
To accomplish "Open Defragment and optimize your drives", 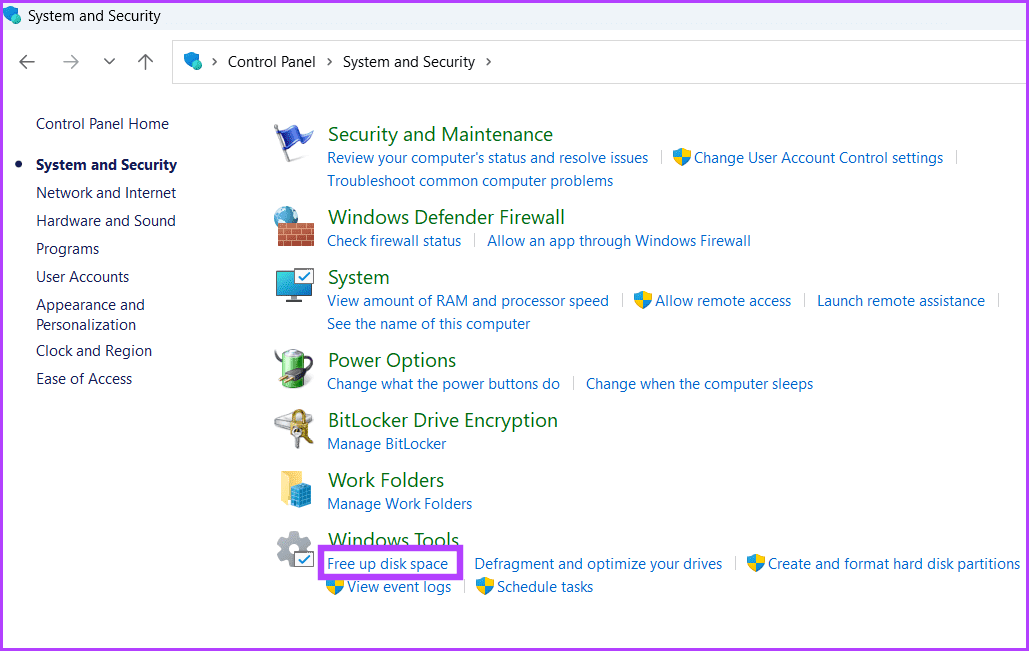I will point(598,564).
